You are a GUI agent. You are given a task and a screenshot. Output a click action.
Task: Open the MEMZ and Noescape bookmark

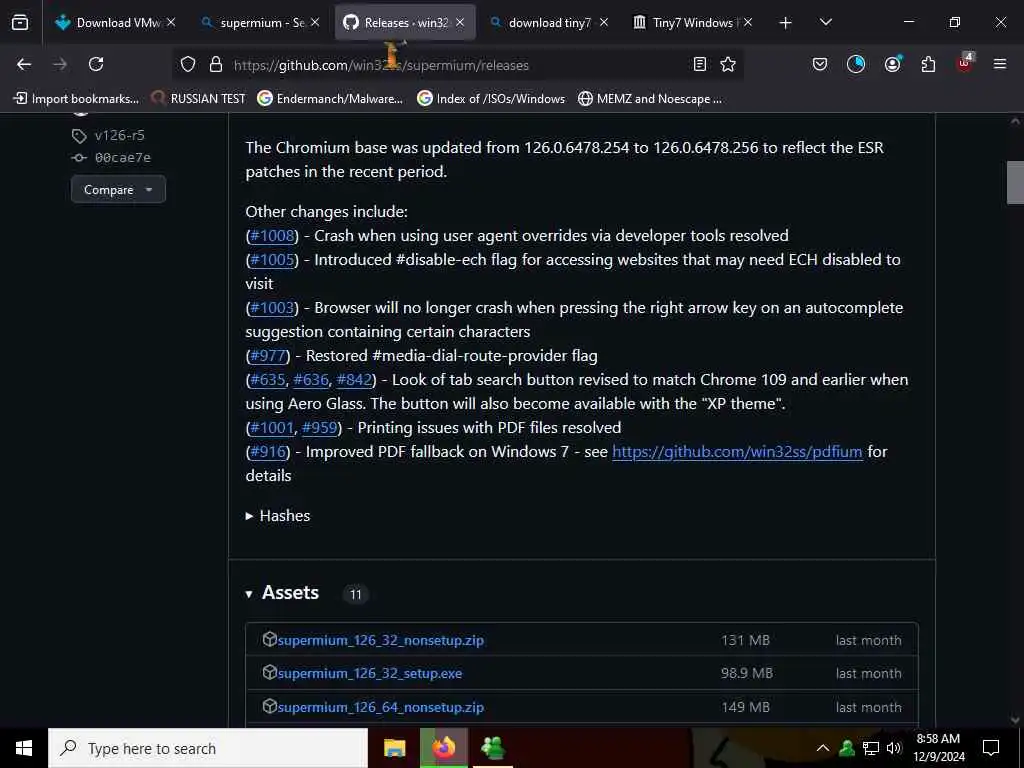650,99
